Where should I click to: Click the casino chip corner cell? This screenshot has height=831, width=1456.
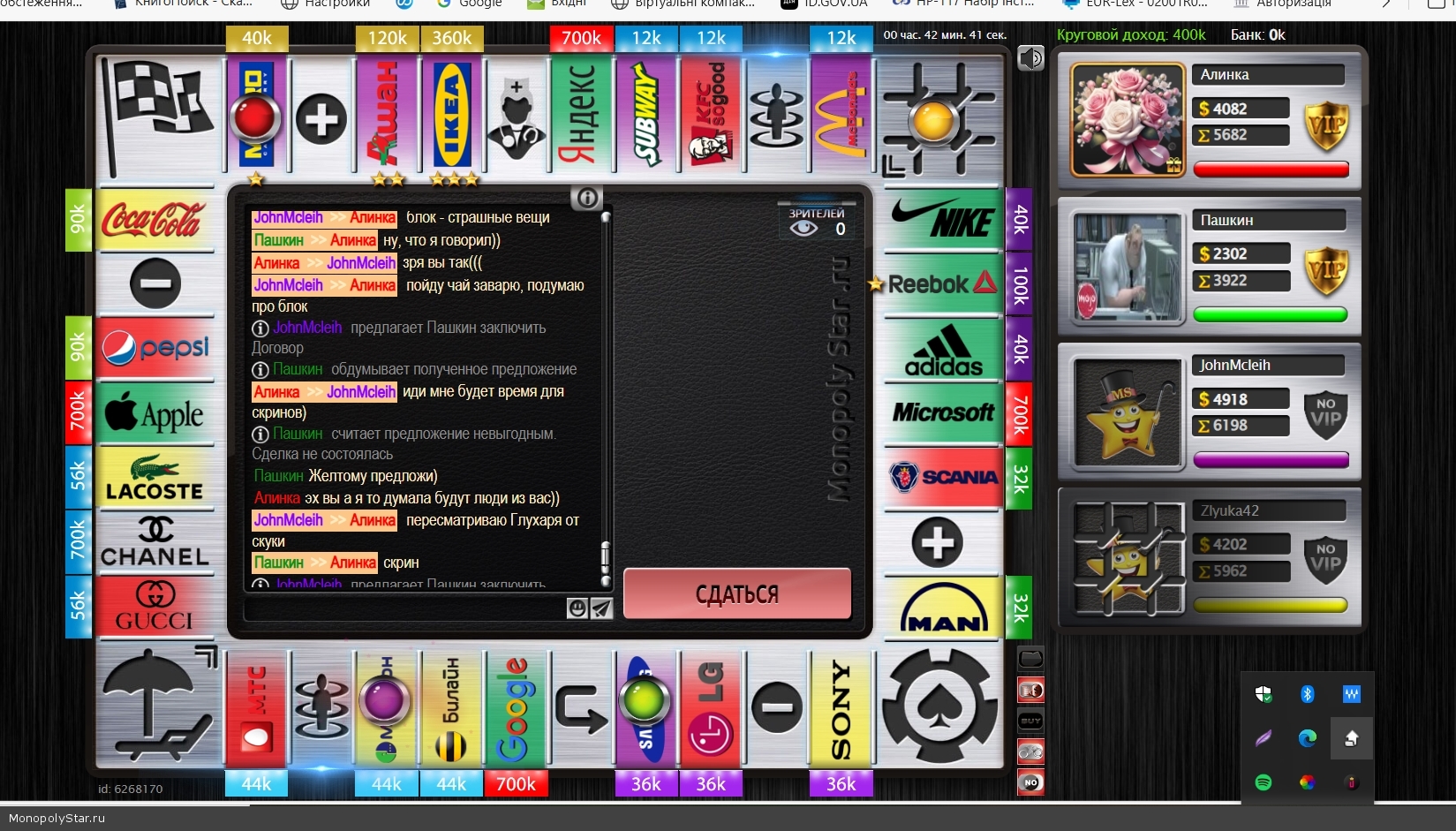[941, 707]
